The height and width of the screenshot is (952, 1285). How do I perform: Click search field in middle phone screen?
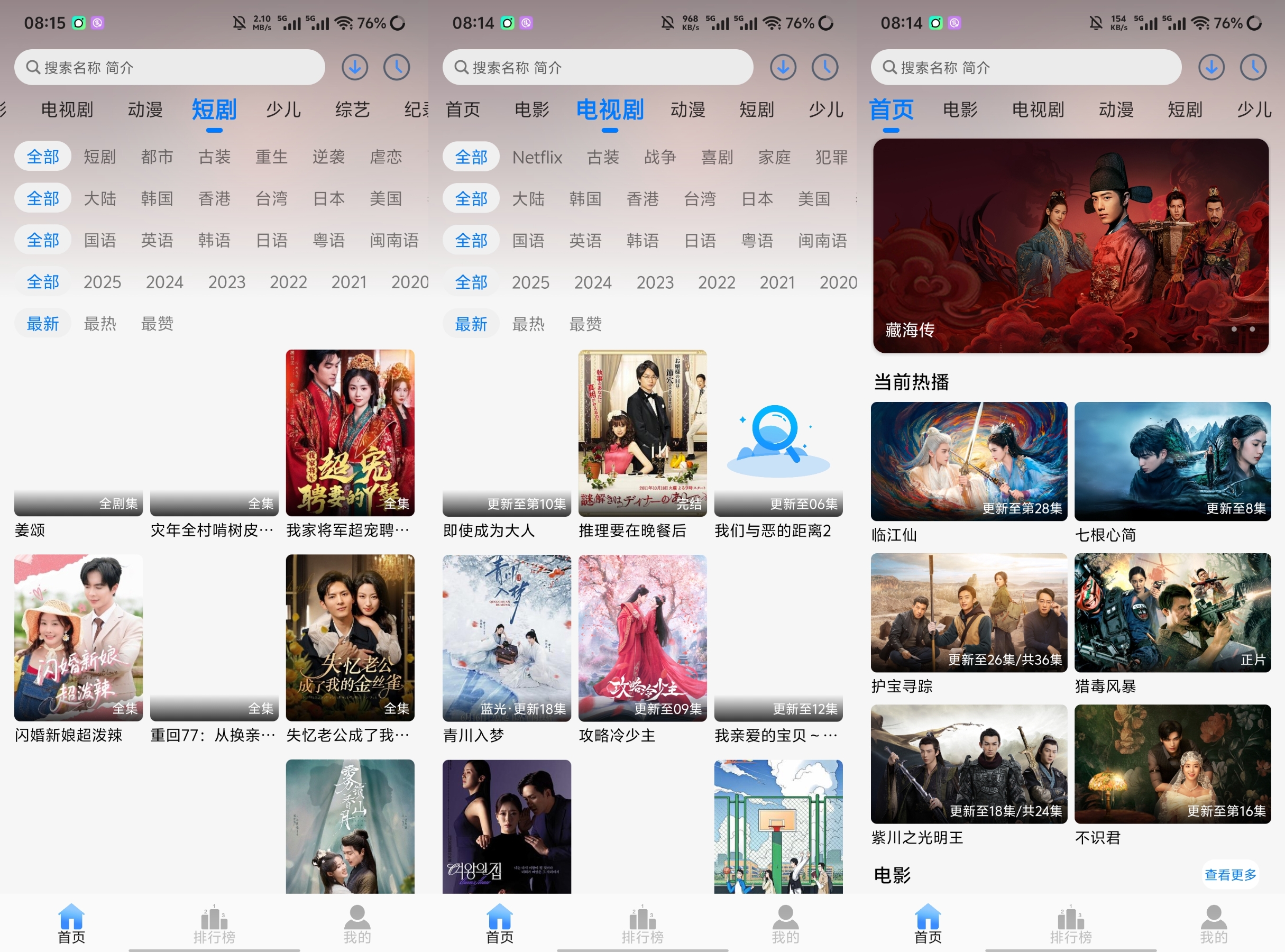tap(598, 67)
